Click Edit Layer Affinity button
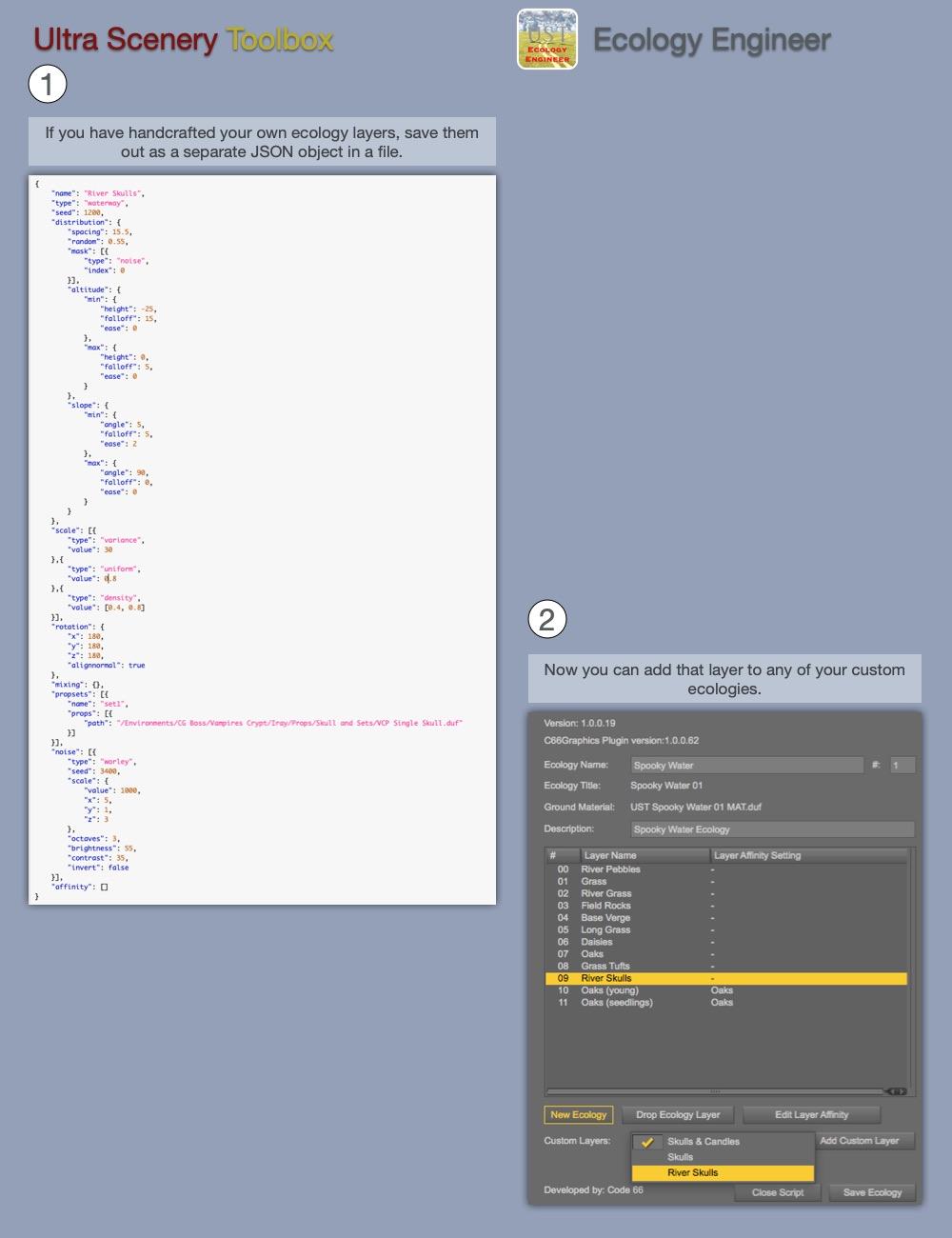Viewport: 952px width, 1238px height. pos(811,1115)
